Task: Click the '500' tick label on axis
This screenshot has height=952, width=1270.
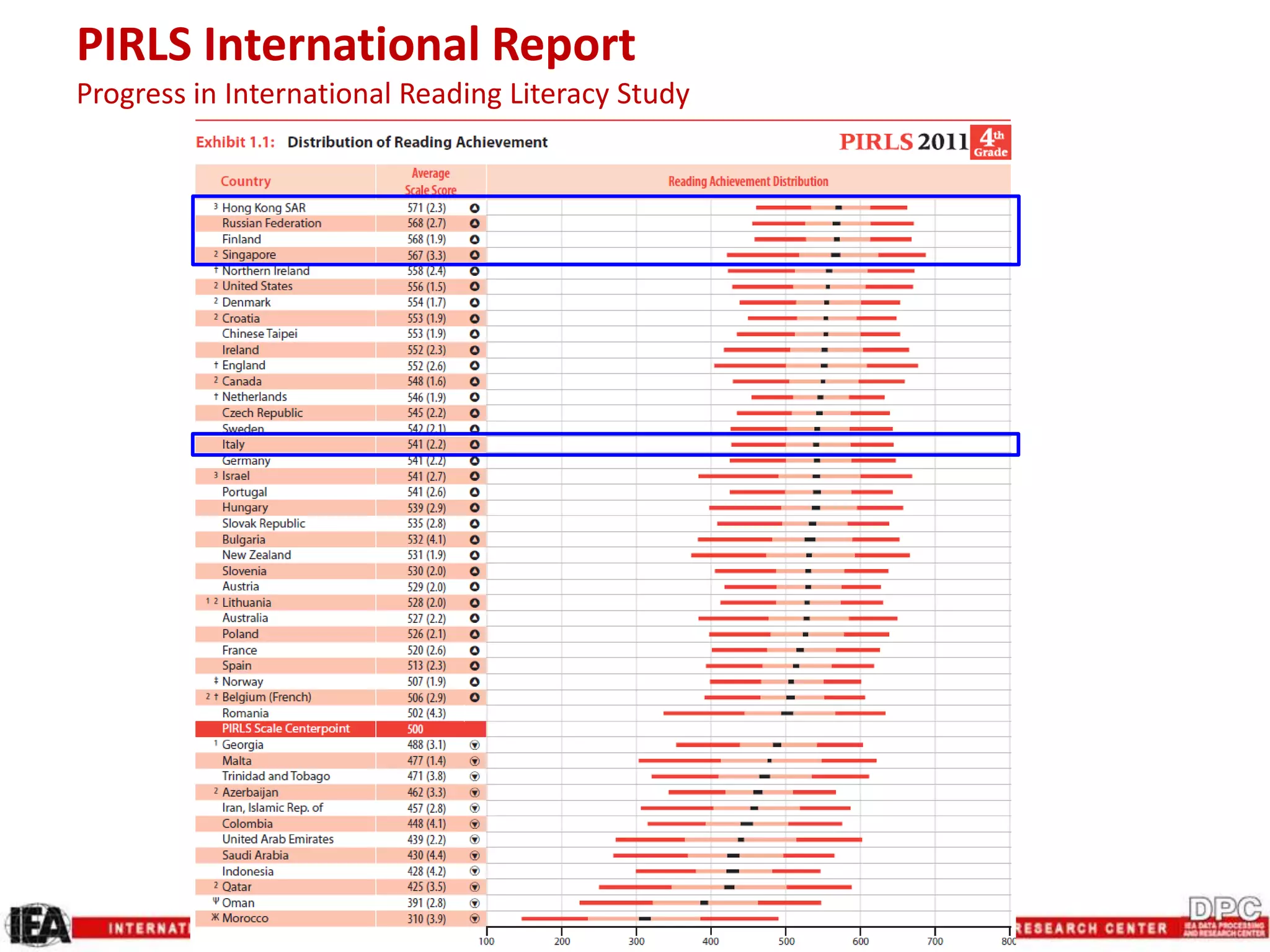Action: (x=786, y=941)
